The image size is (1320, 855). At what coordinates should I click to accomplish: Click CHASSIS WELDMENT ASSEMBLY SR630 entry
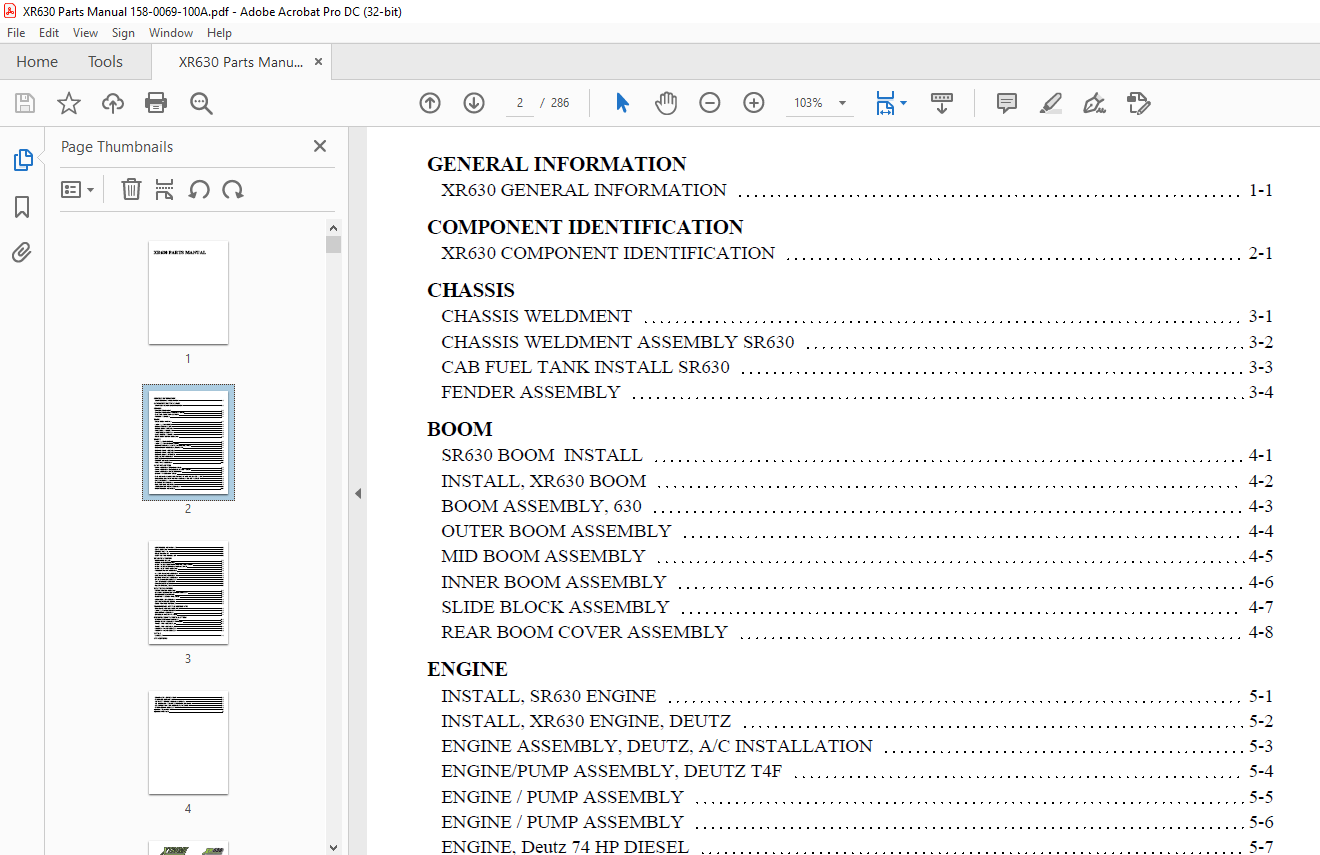(856, 342)
